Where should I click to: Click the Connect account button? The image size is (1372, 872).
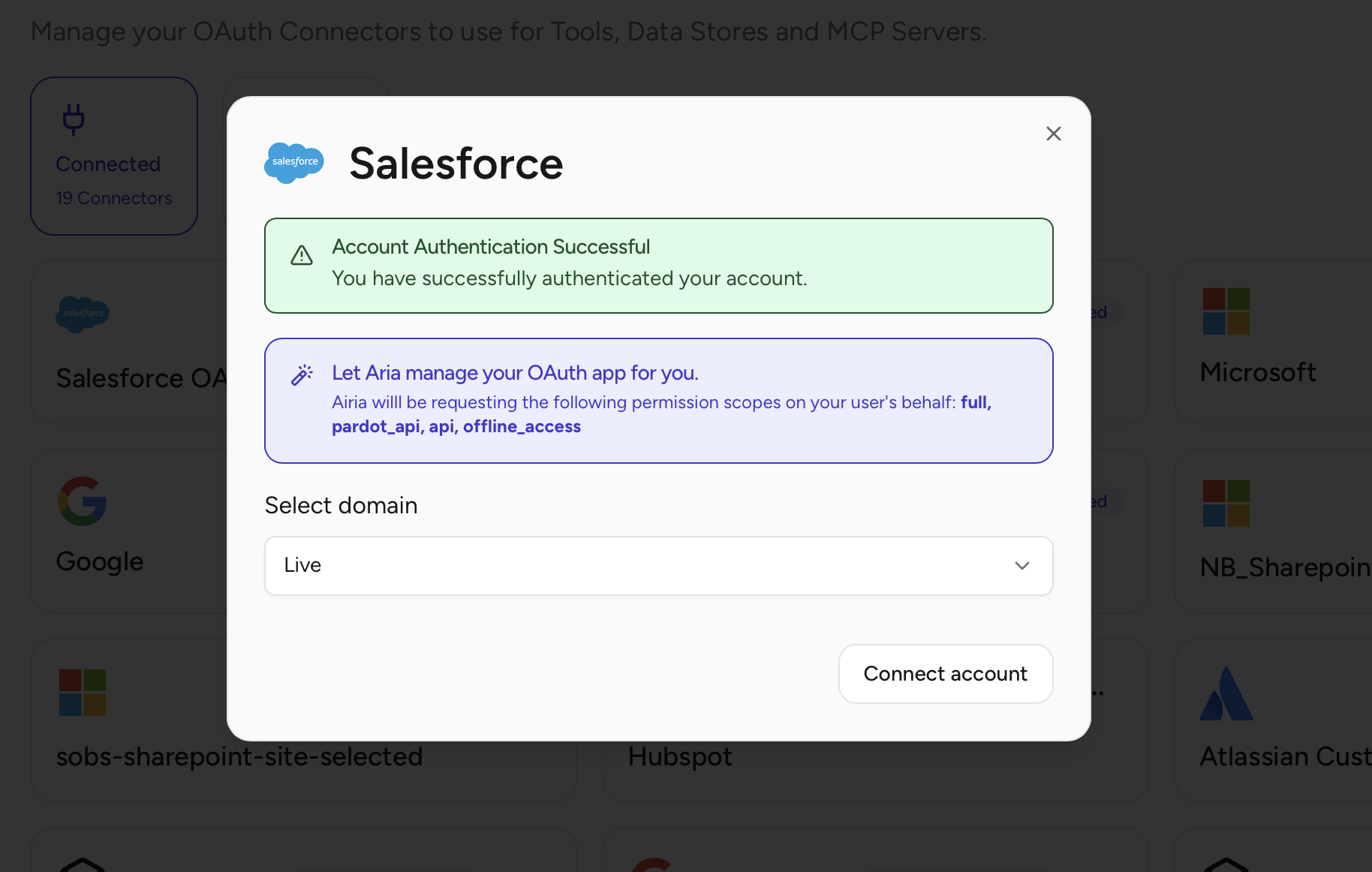tap(945, 674)
